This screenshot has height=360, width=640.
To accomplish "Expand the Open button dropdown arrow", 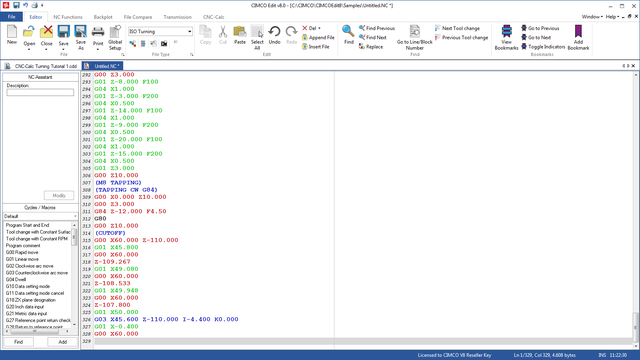I will [x=29, y=49].
